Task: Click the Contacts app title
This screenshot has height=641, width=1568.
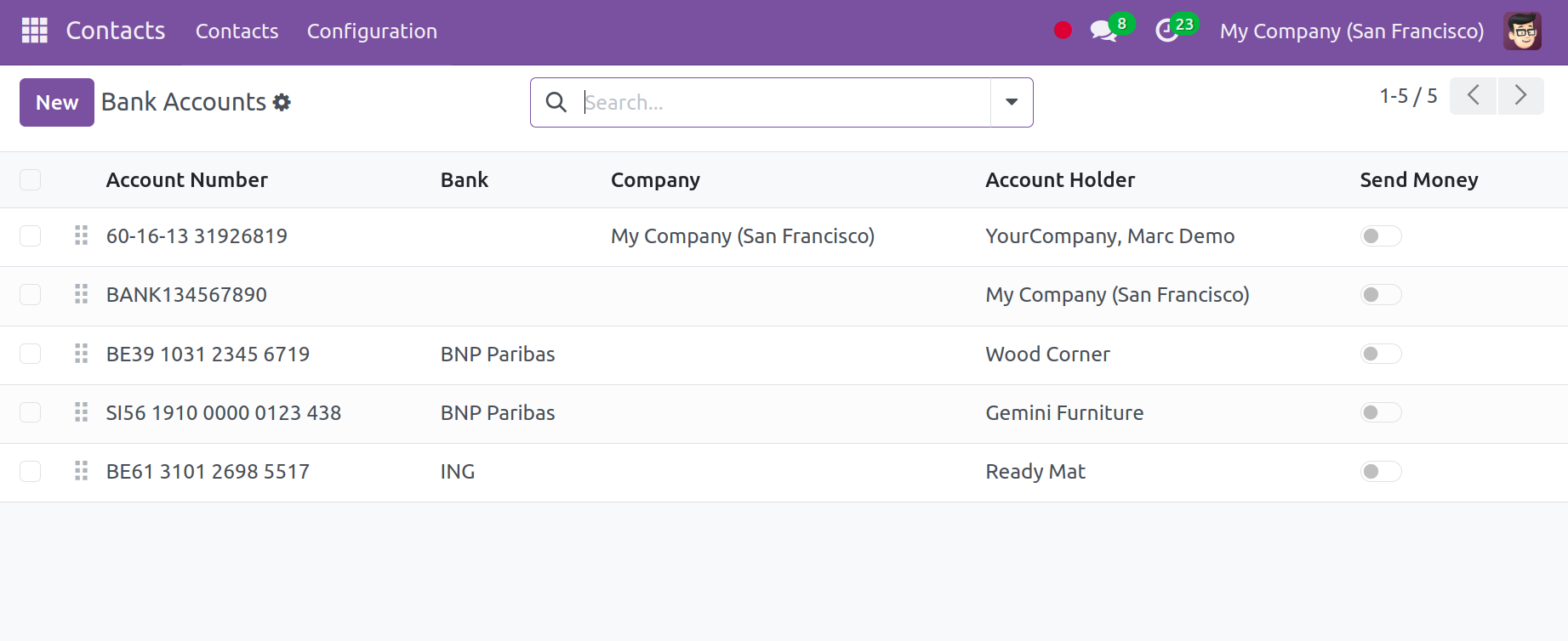Action: [x=116, y=31]
